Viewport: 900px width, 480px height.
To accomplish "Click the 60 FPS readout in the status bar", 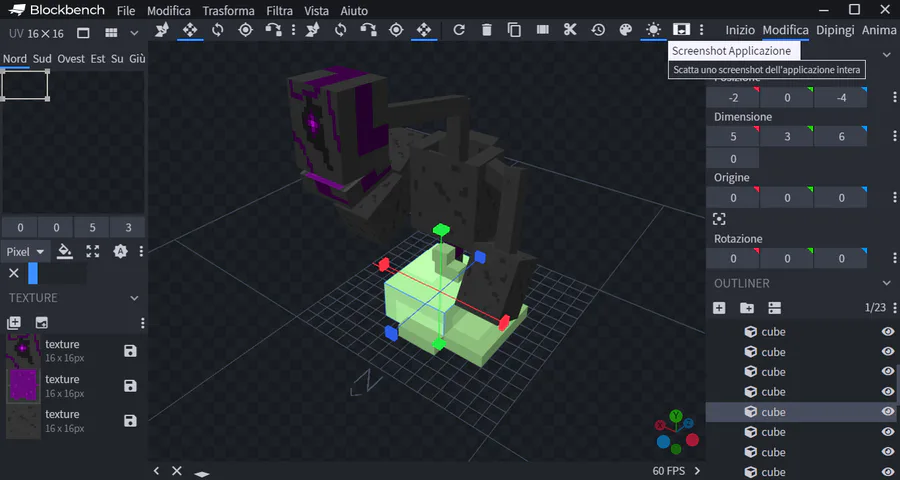I will [x=669, y=471].
